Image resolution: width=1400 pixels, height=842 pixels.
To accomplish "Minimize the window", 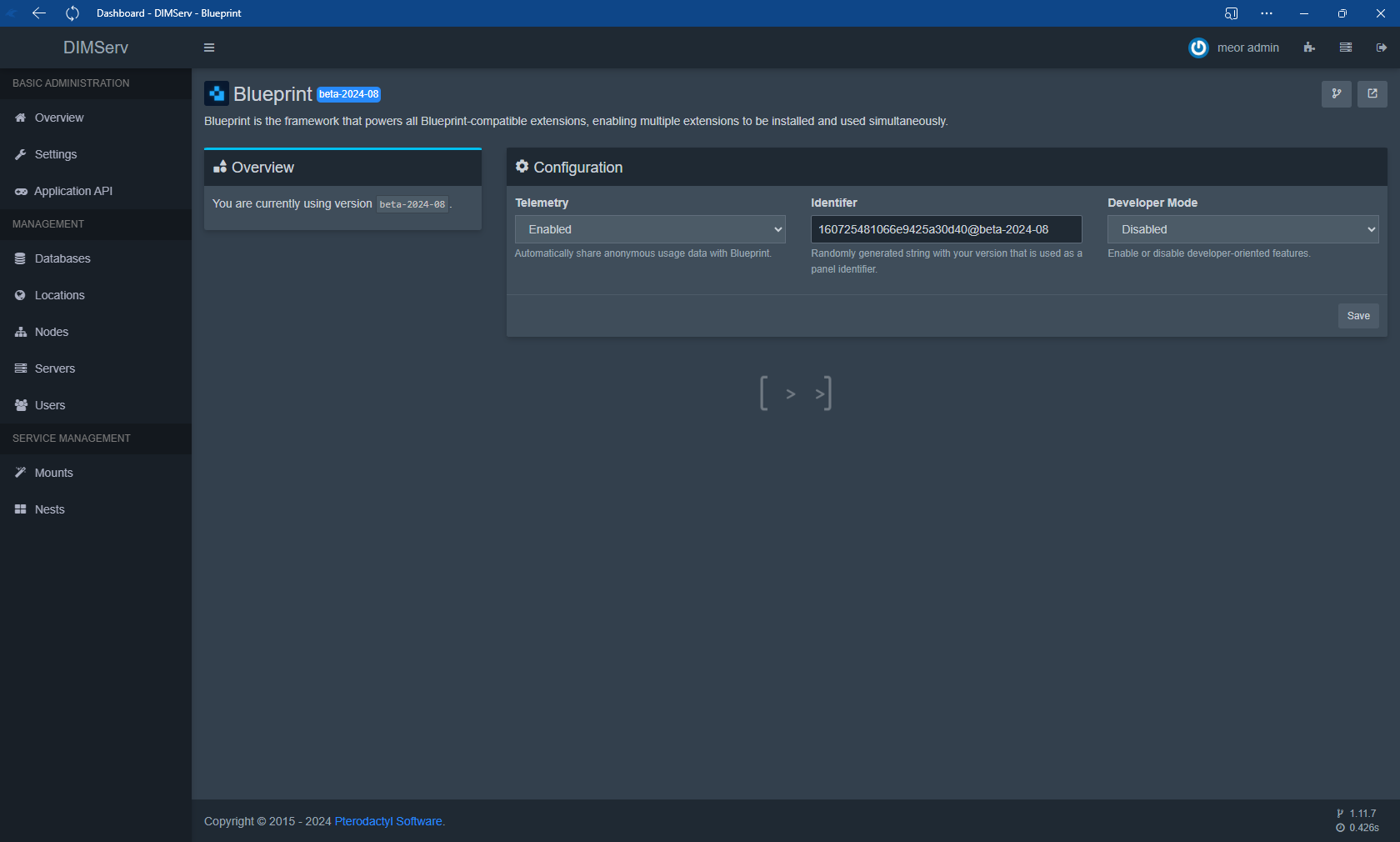I will (1304, 13).
